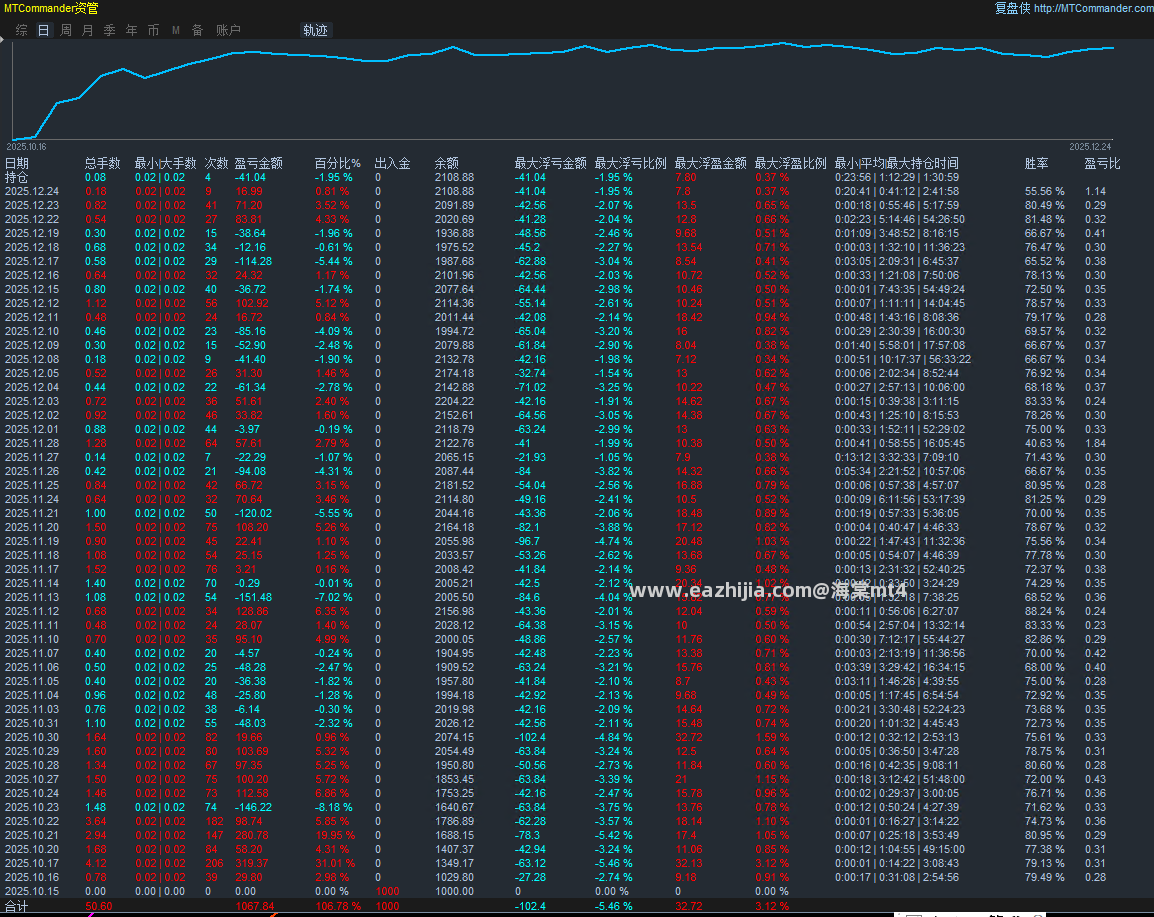Sort by the 胜率 column header
1154x917 pixels.
[x=1036, y=163]
